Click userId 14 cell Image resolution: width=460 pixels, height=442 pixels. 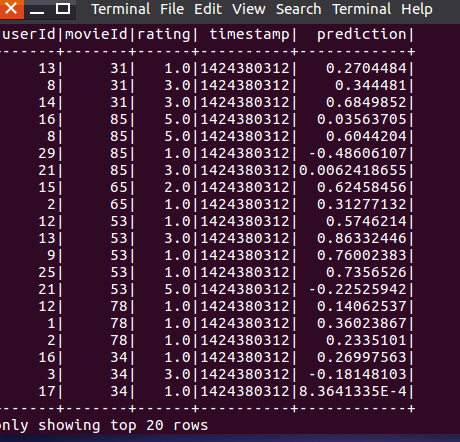(x=47, y=103)
